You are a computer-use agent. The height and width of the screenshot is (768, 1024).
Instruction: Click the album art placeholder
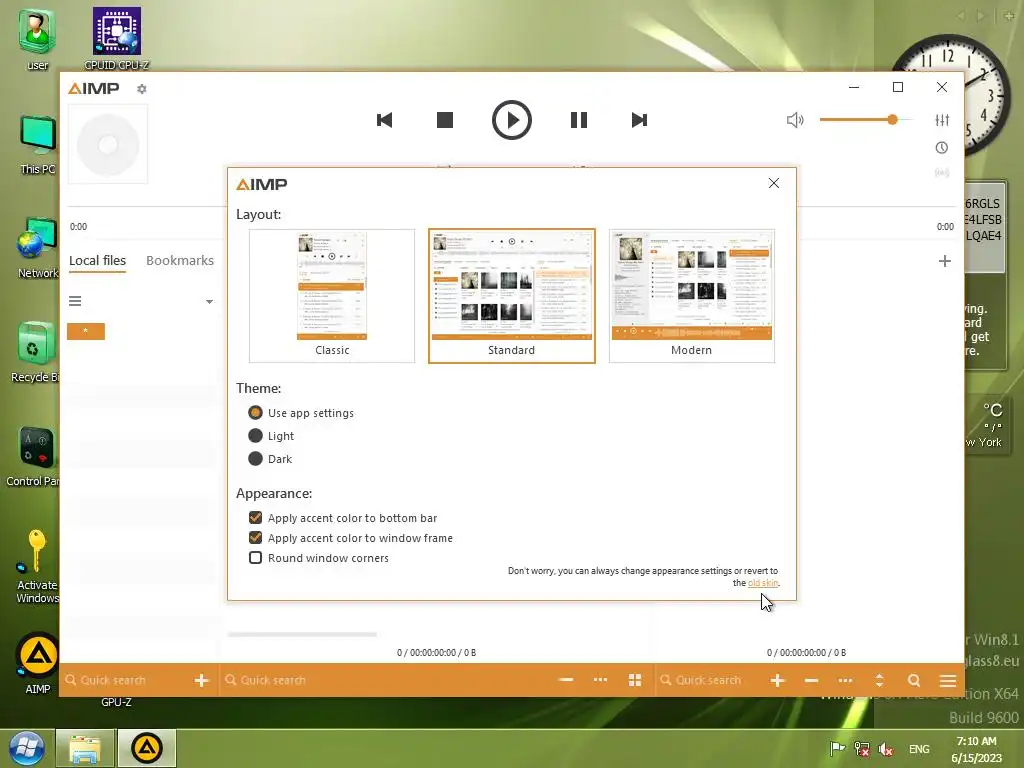tap(108, 144)
